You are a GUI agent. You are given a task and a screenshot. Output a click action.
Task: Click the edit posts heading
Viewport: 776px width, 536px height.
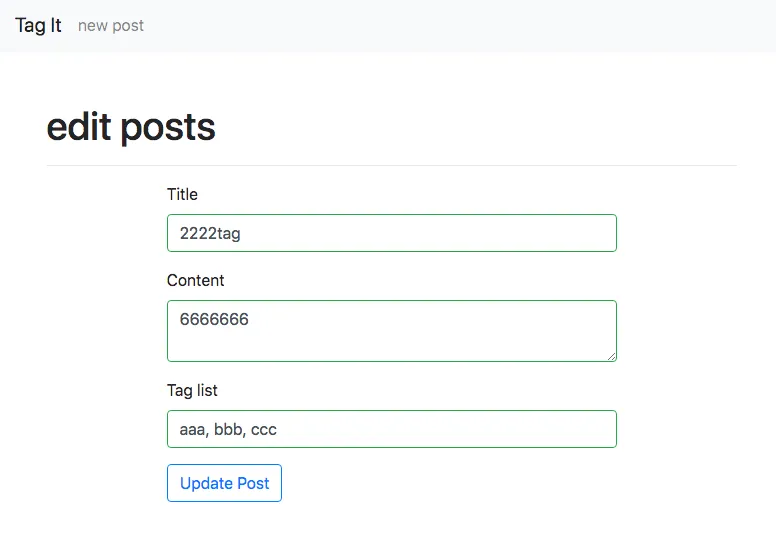[x=131, y=127]
